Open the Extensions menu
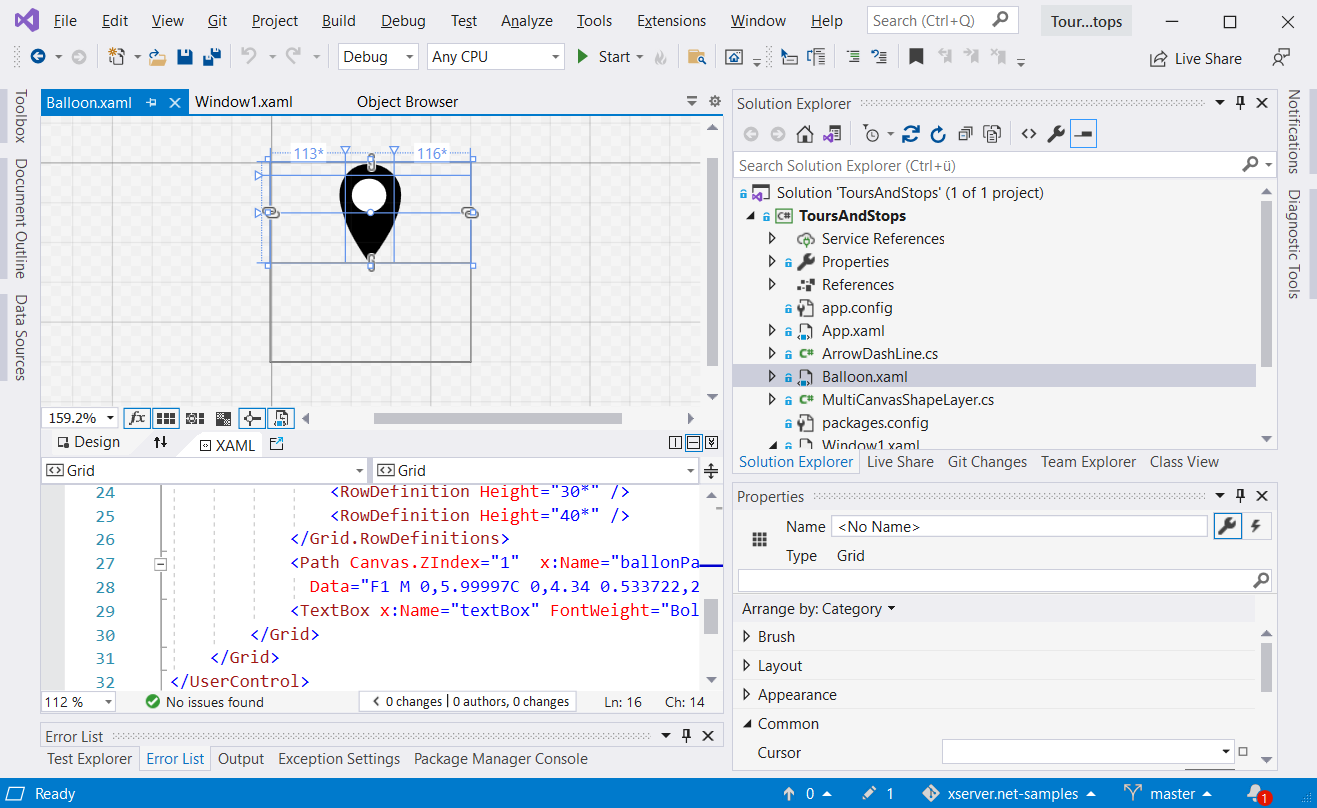This screenshot has height=808, width=1317. coord(671,21)
